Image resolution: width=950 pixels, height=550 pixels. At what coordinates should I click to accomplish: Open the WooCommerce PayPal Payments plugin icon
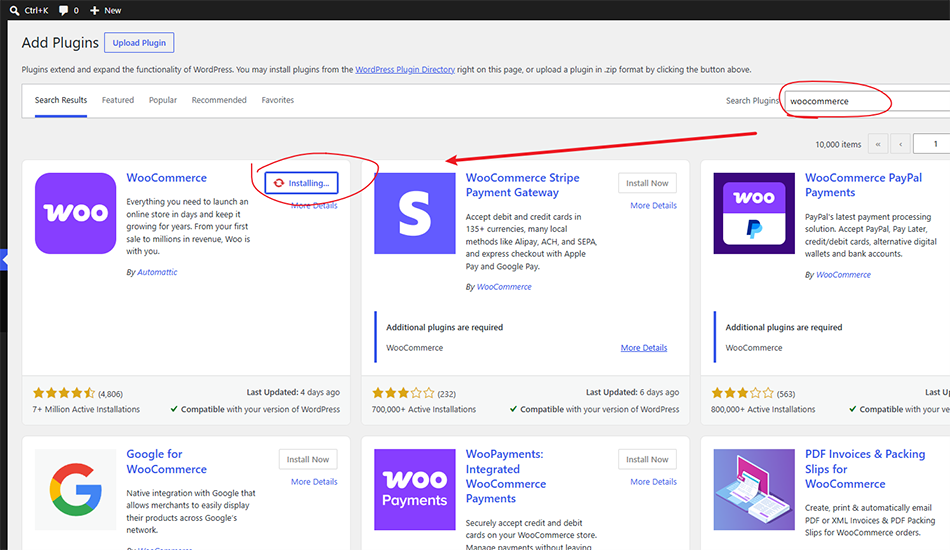(754, 213)
